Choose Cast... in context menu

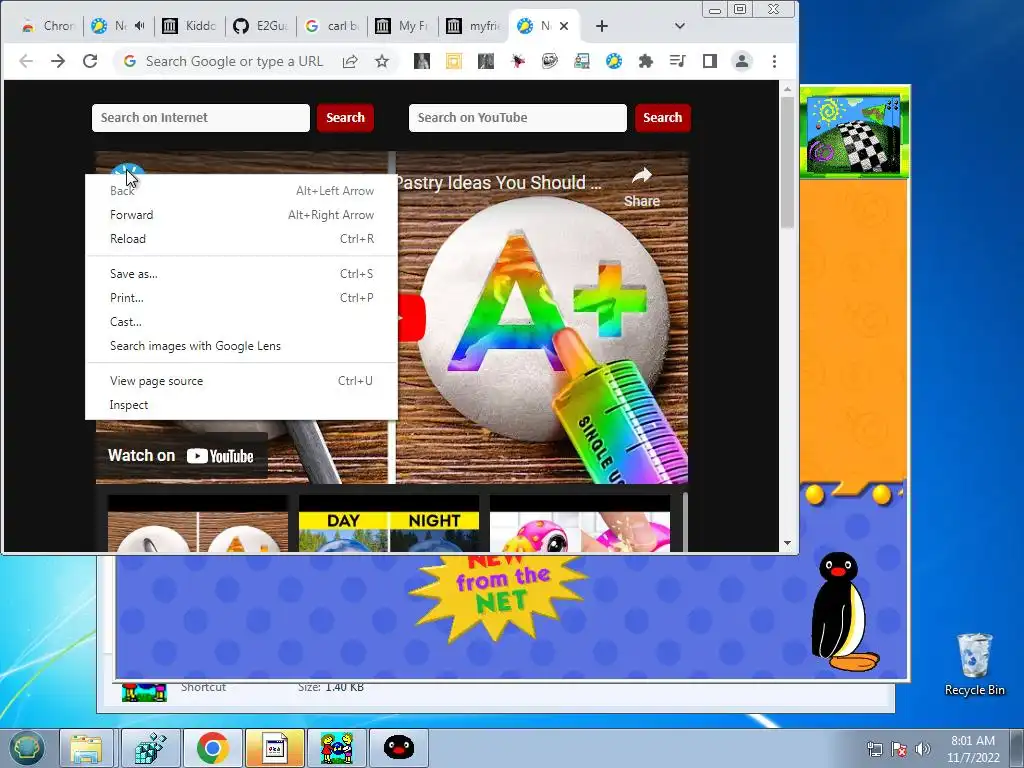pos(241,322)
